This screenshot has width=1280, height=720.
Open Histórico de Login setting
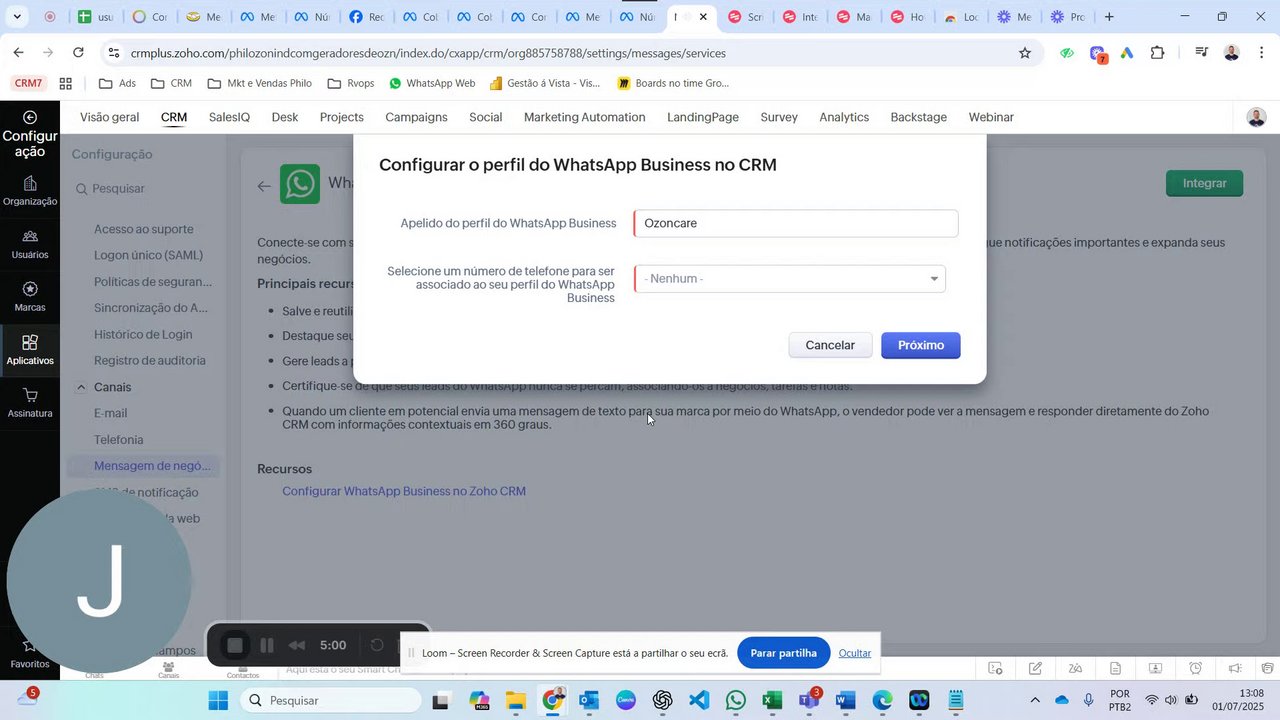coord(143,334)
